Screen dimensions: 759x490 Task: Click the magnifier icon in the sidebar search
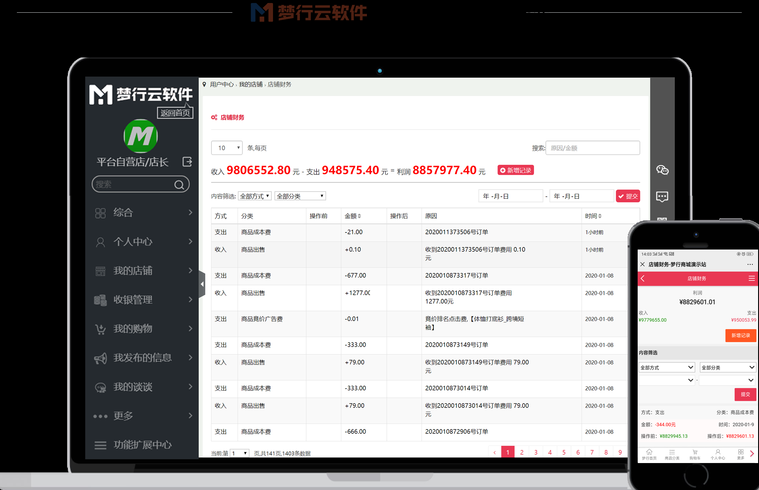pyautogui.click(x=179, y=184)
